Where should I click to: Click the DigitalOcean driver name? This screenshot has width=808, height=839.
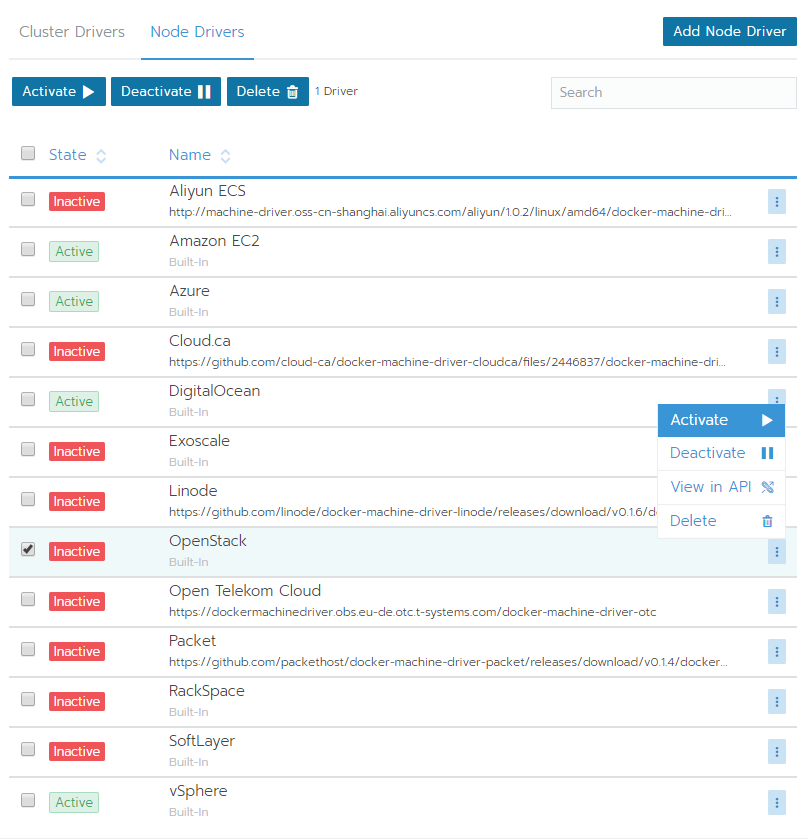pyautogui.click(x=214, y=391)
